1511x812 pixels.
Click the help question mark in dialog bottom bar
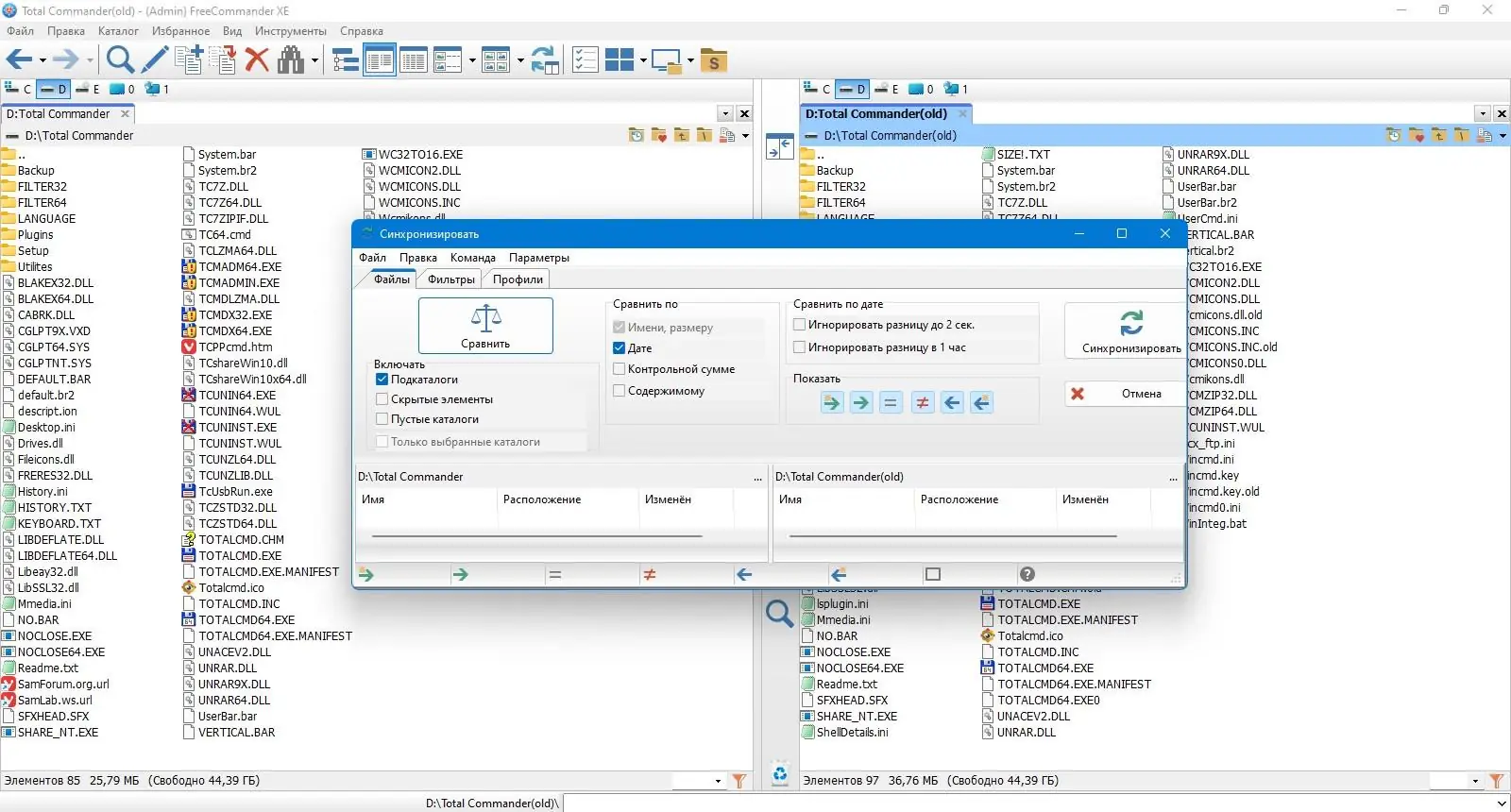[x=1027, y=574]
